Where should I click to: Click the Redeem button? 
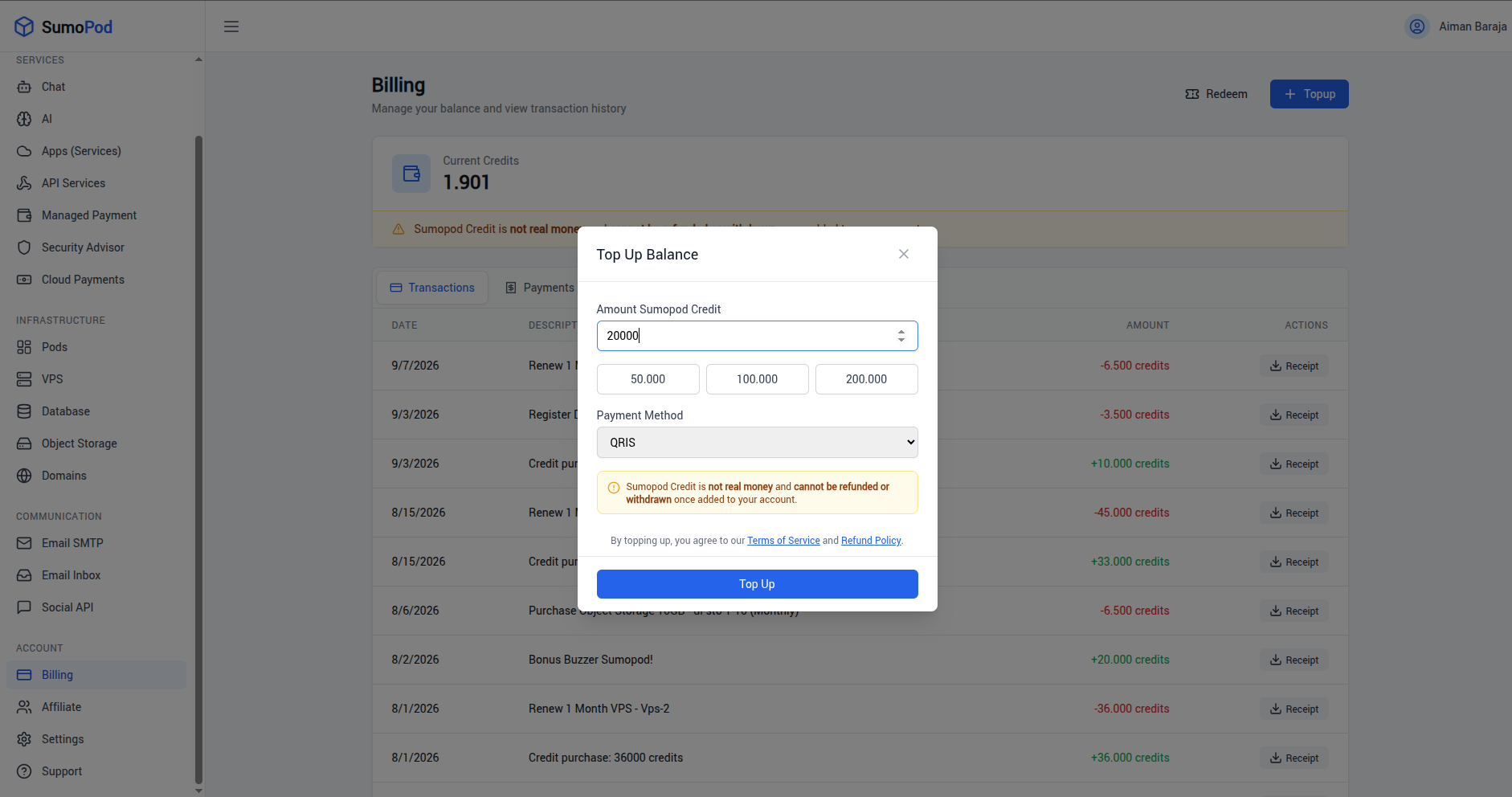click(1216, 94)
